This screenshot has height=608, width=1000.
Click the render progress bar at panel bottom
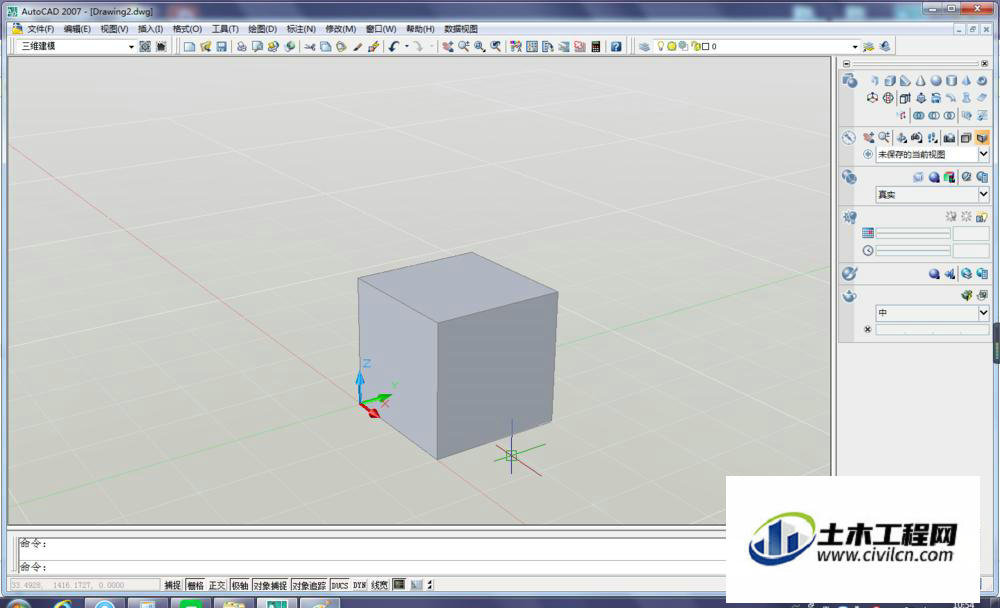pyautogui.click(x=932, y=330)
